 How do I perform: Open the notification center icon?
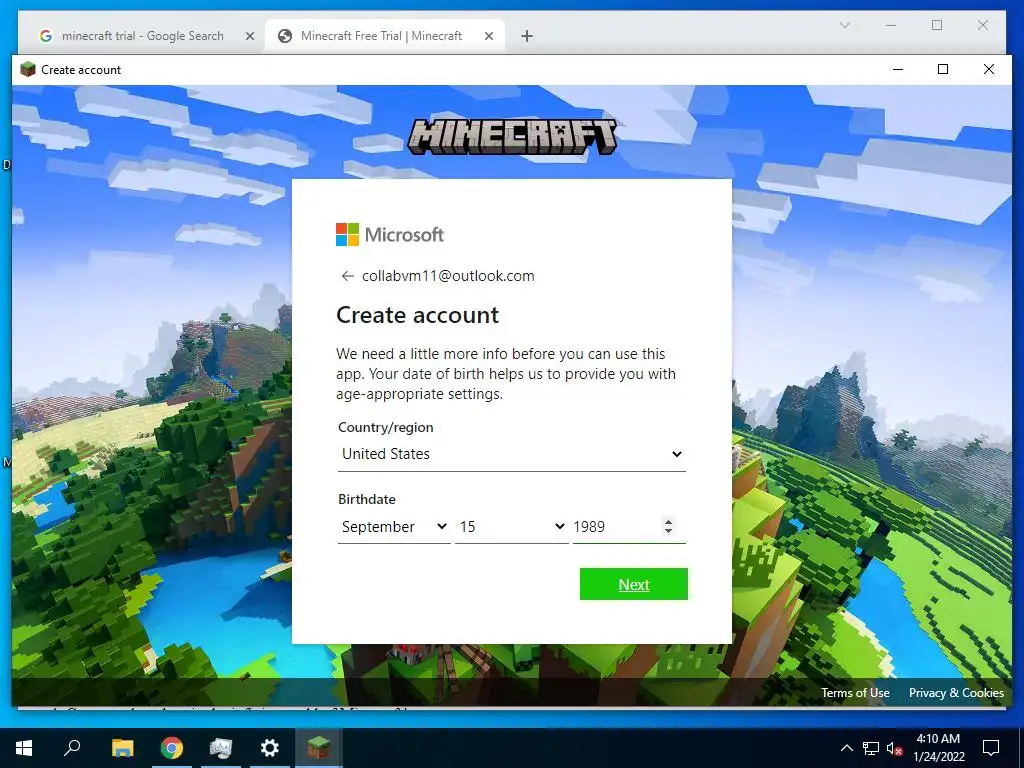coord(991,748)
